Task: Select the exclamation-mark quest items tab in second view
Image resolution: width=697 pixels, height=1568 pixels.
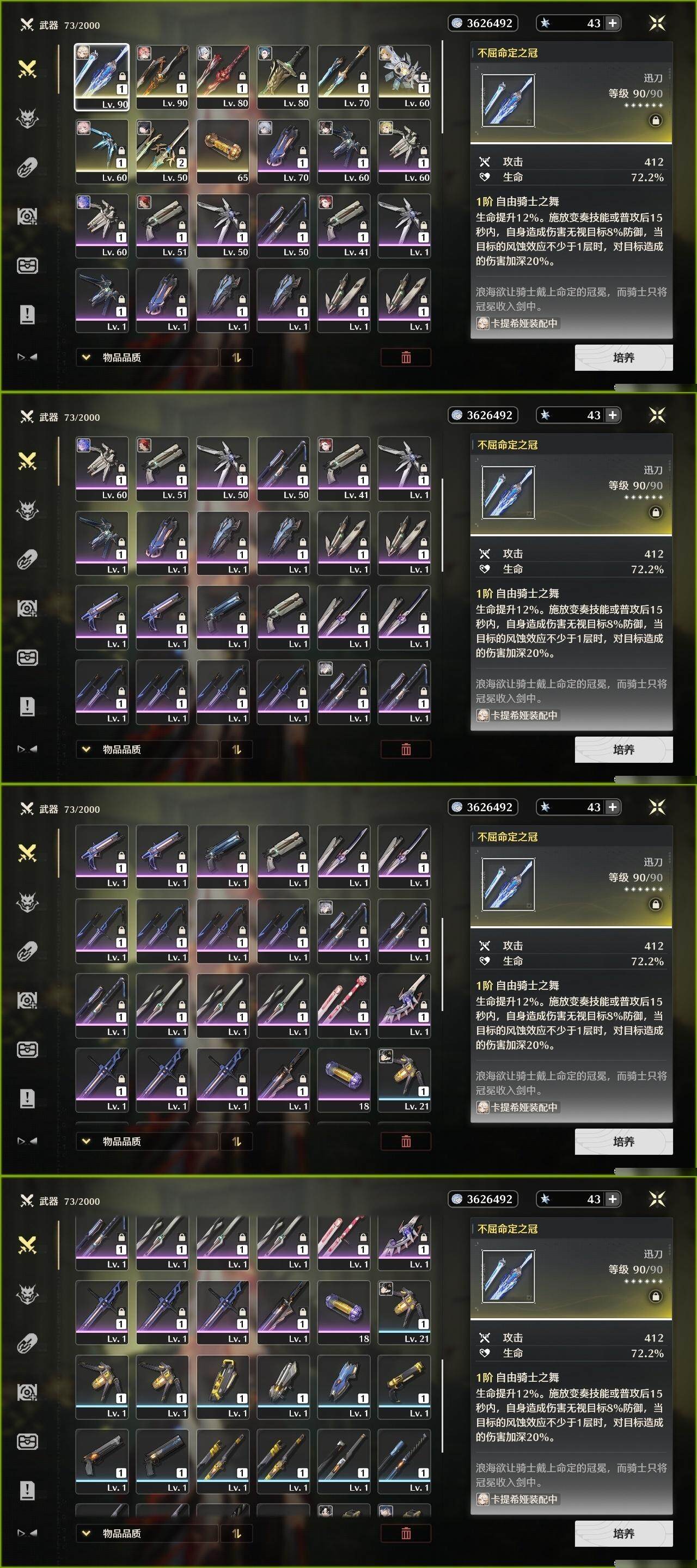Action: pyautogui.click(x=27, y=706)
